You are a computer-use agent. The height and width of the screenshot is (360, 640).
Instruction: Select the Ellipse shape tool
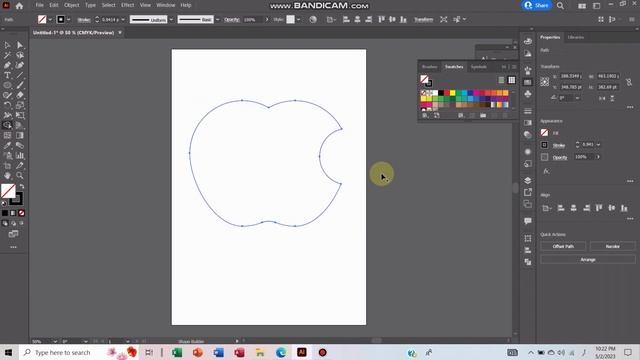pos(7,85)
